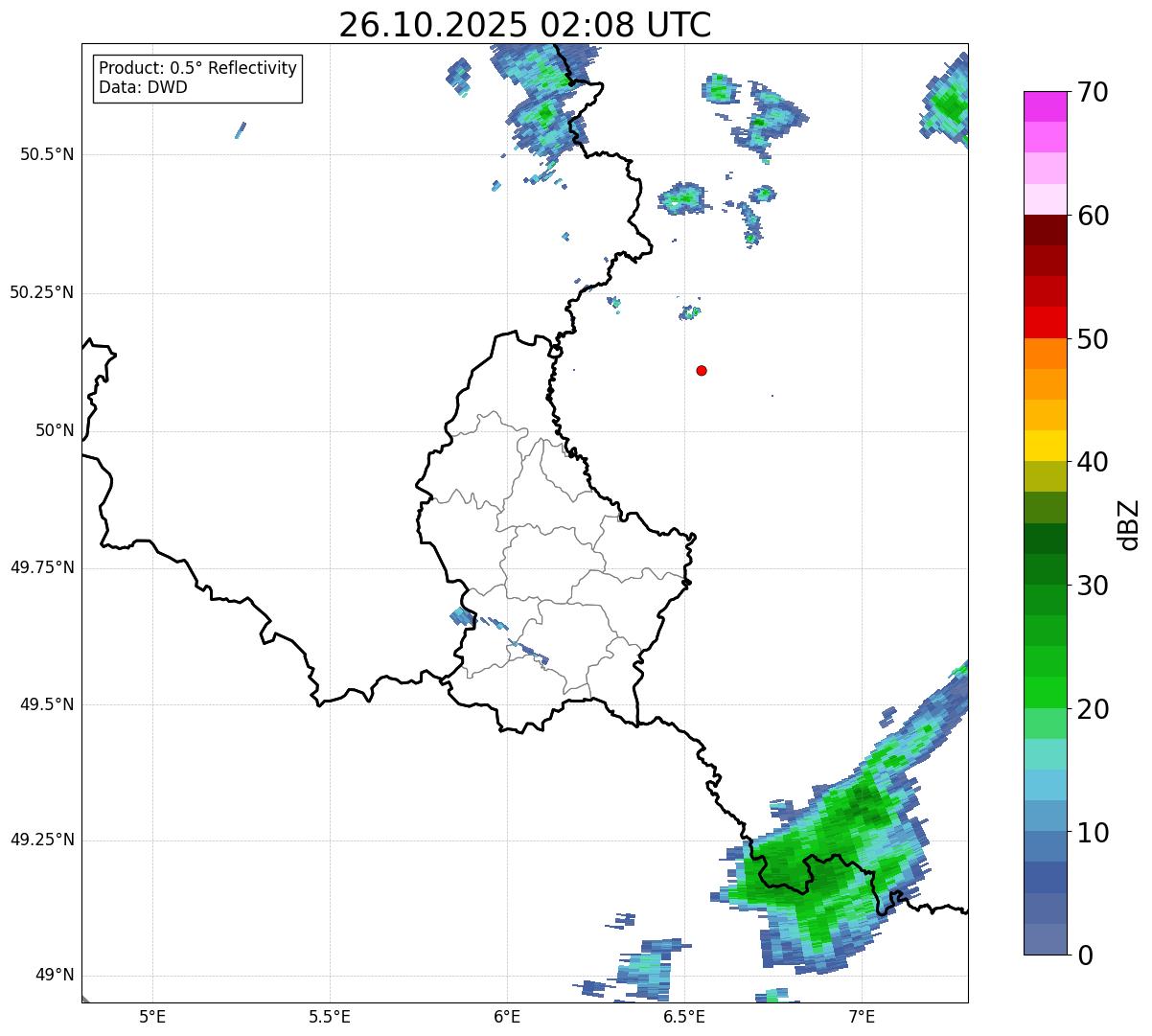This screenshot has width=1152, height=1036.
Task: Pick the bottom grey-blue colorbar segment above 0
Action: pos(1045,939)
